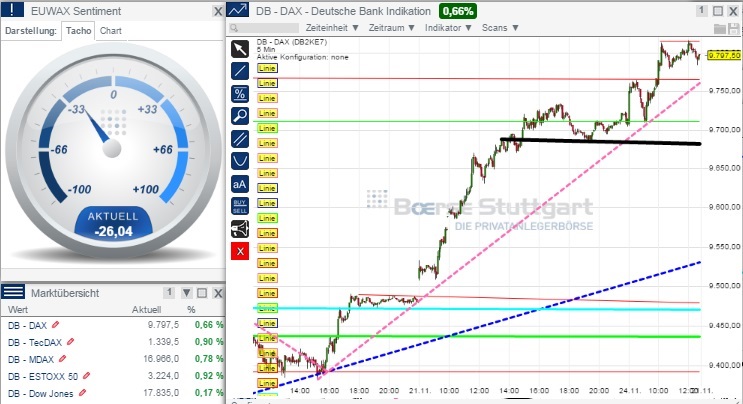The image size is (743, 404).
Task: Click the megaphone alert tool
Action: pos(240,229)
